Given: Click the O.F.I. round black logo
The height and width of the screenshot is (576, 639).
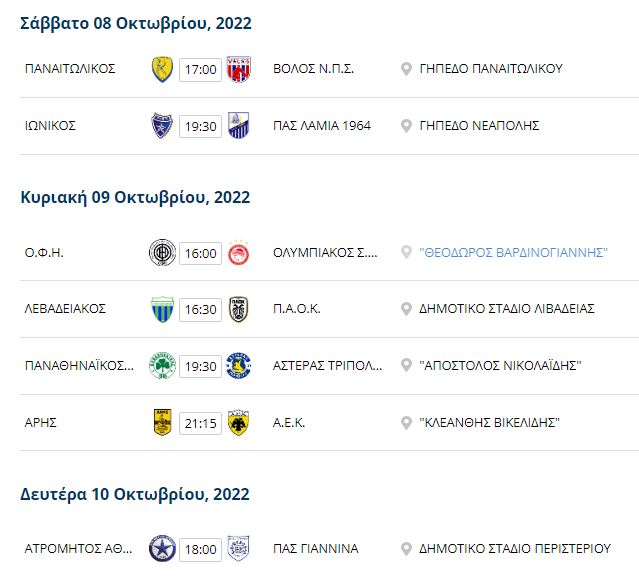Looking at the screenshot, I should pyautogui.click(x=162, y=252).
